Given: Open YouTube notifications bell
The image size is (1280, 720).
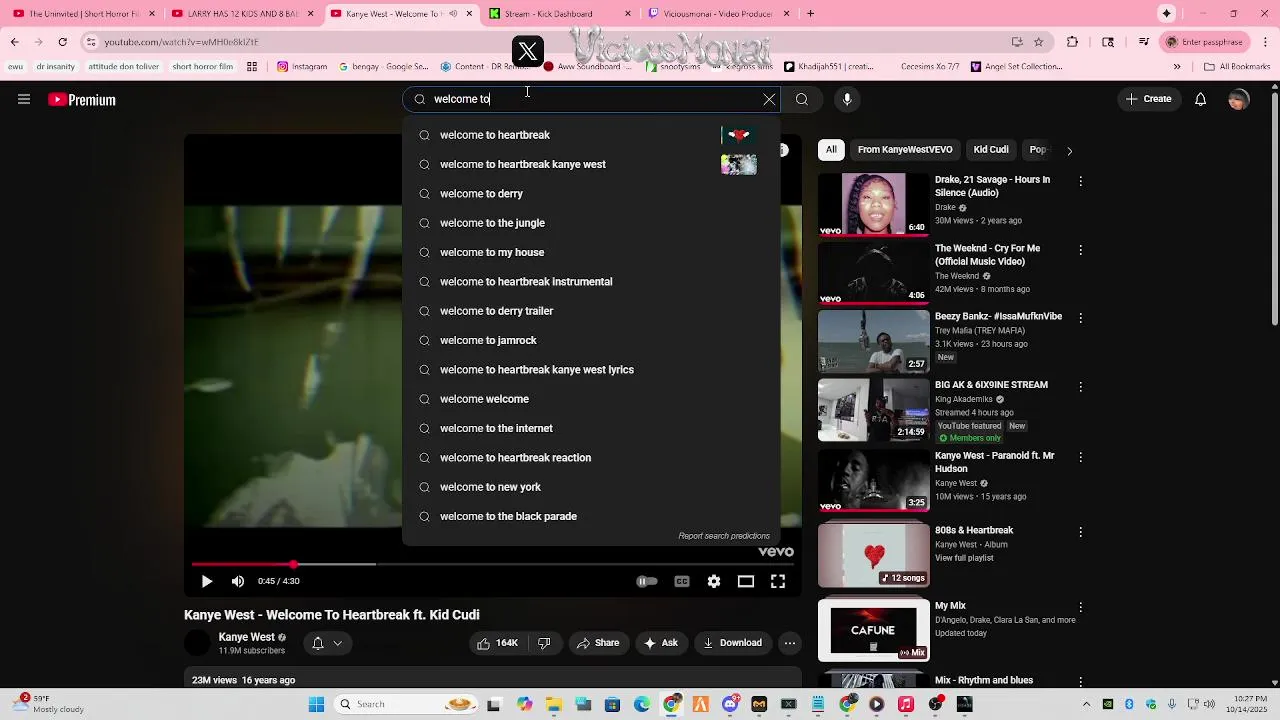Looking at the screenshot, I should click(x=1201, y=99).
